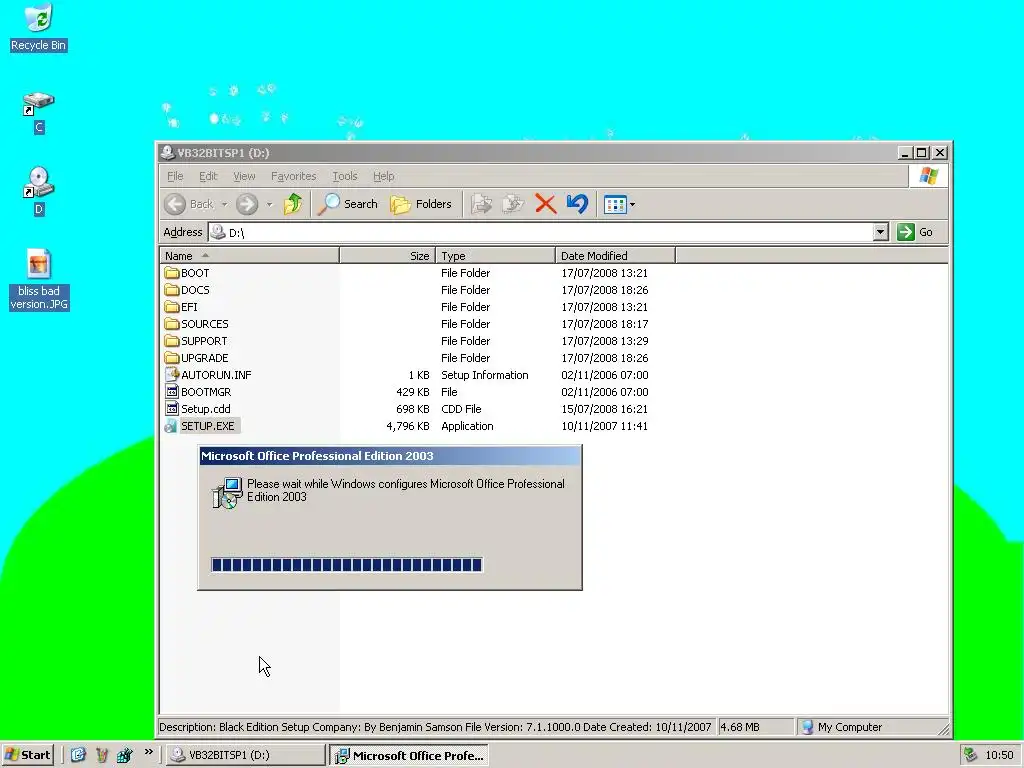Click the Windows flag logo in Explorer
This screenshot has height=768, width=1024.
click(928, 176)
